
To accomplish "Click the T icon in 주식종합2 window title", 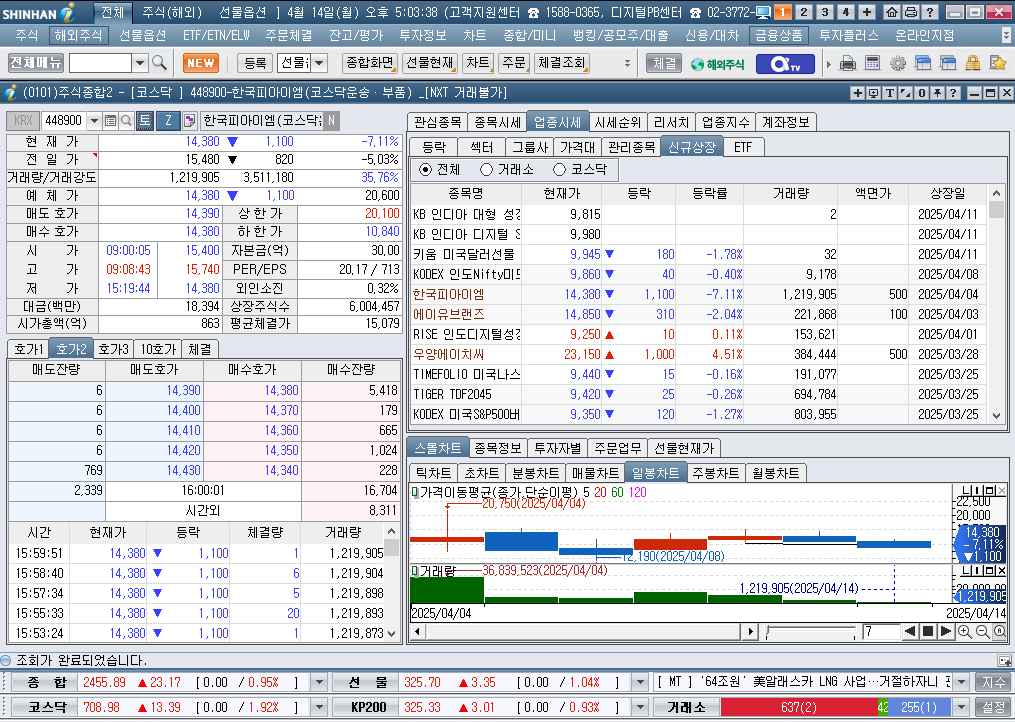I will pyautogui.click(x=889, y=93).
